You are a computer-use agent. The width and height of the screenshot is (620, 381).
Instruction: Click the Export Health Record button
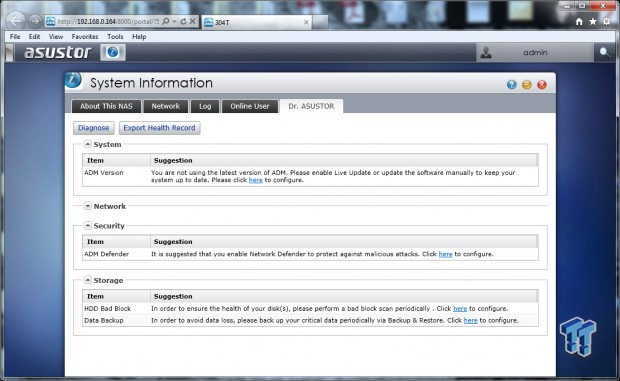click(159, 128)
